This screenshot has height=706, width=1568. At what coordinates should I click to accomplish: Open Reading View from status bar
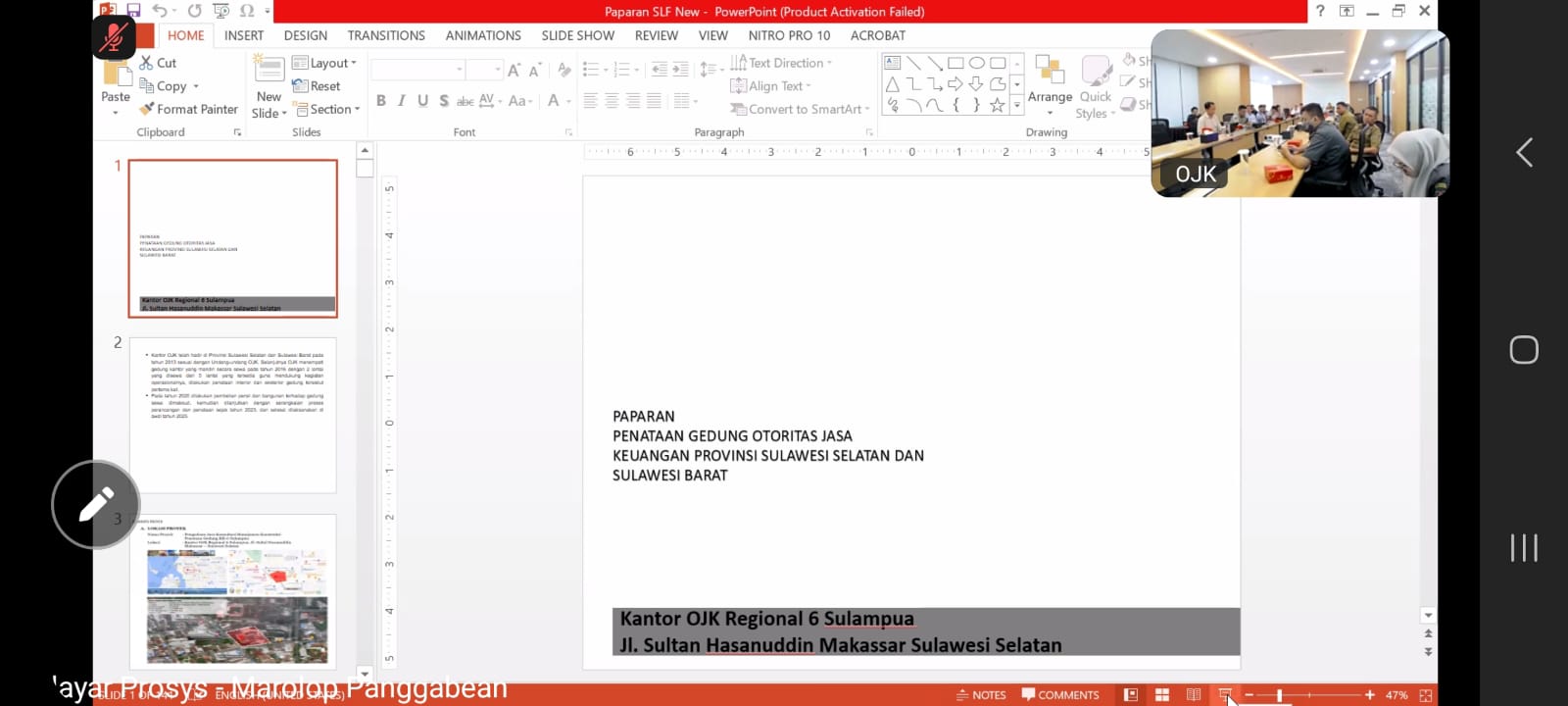click(1194, 694)
